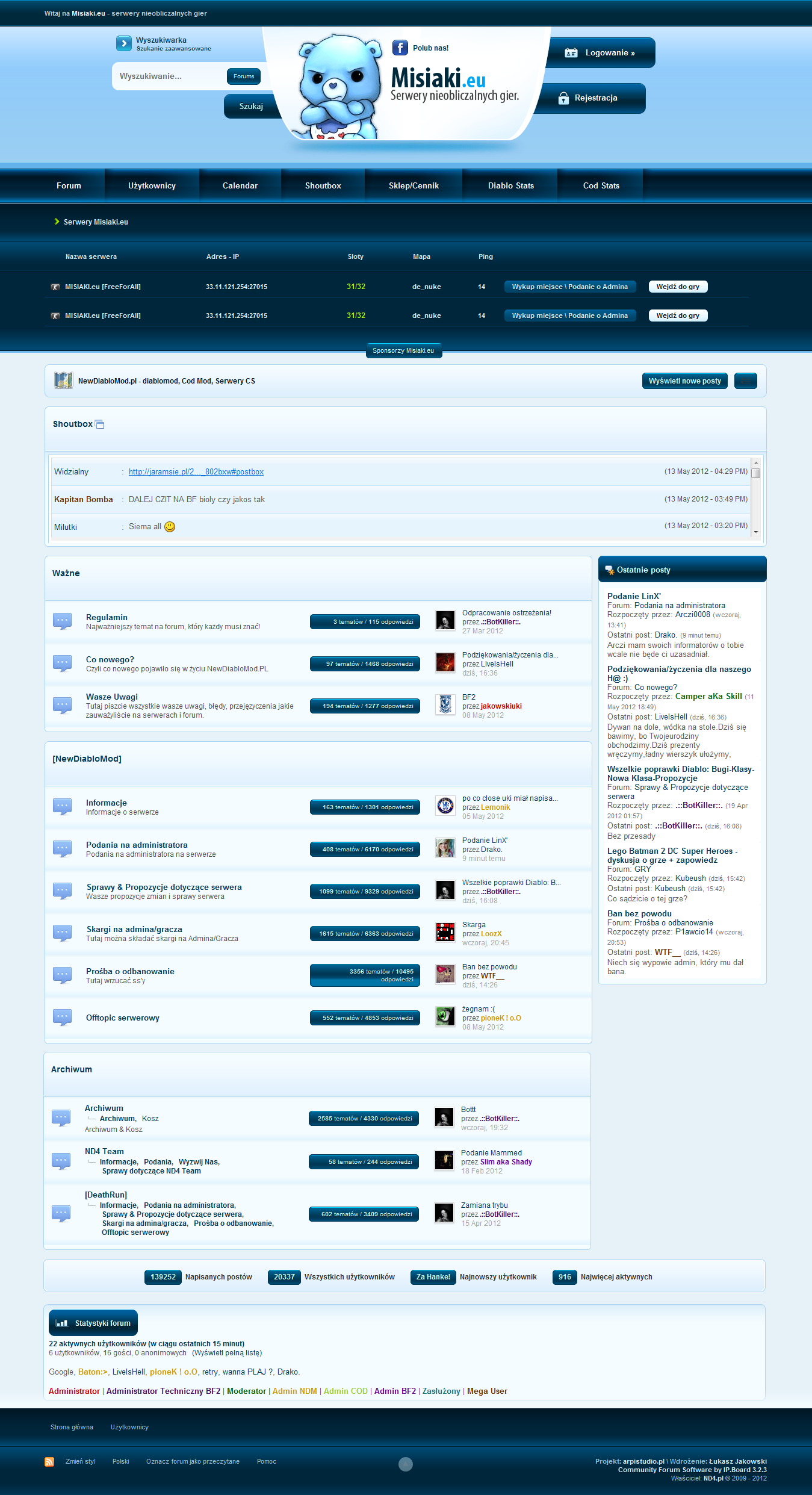Viewport: 812px width, 1495px height.
Task: Click the RSS feed icon in footer
Action: pos(49,1461)
